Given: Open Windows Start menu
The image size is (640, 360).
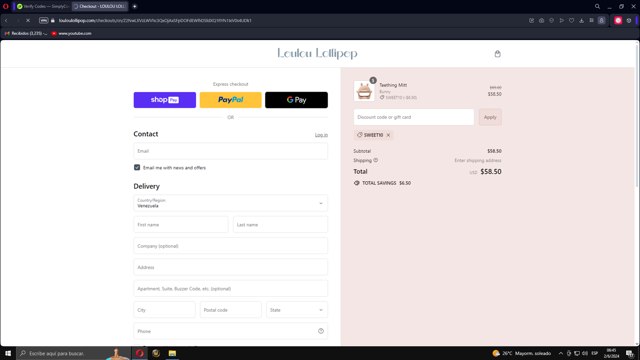Looking at the screenshot, I should [x=8, y=353].
